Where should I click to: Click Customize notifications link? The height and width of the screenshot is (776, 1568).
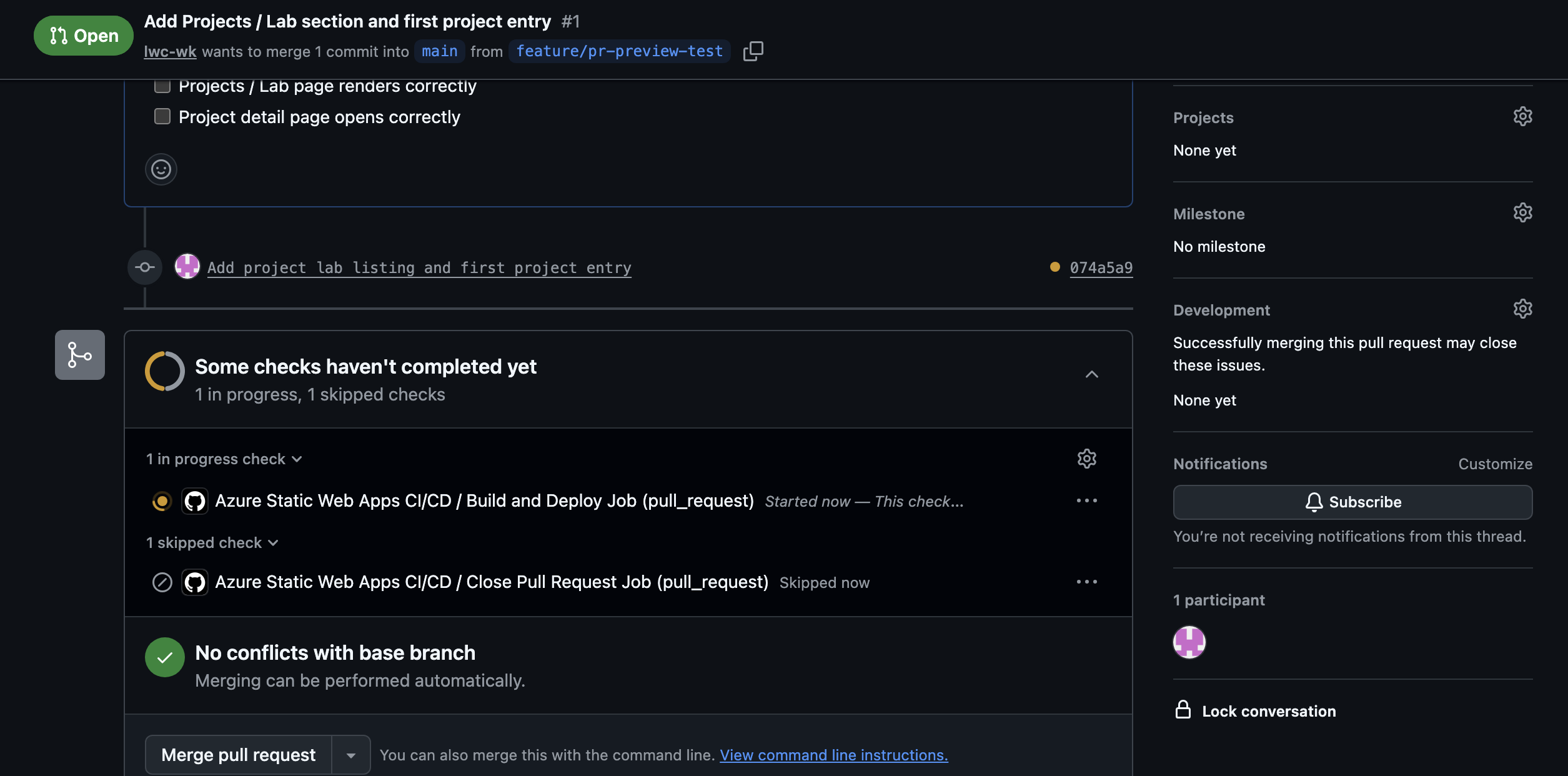[1496, 464]
